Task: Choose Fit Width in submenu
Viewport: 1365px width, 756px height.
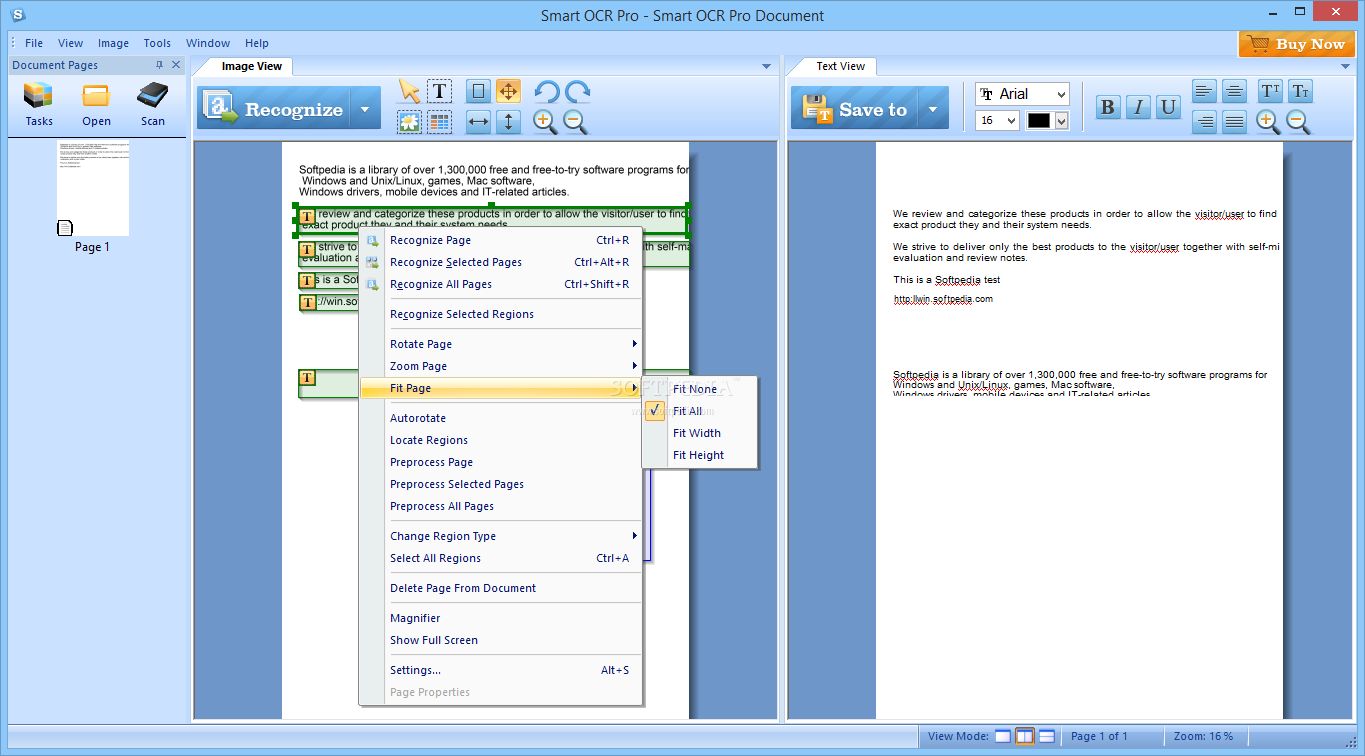Action: pyautogui.click(x=700, y=433)
